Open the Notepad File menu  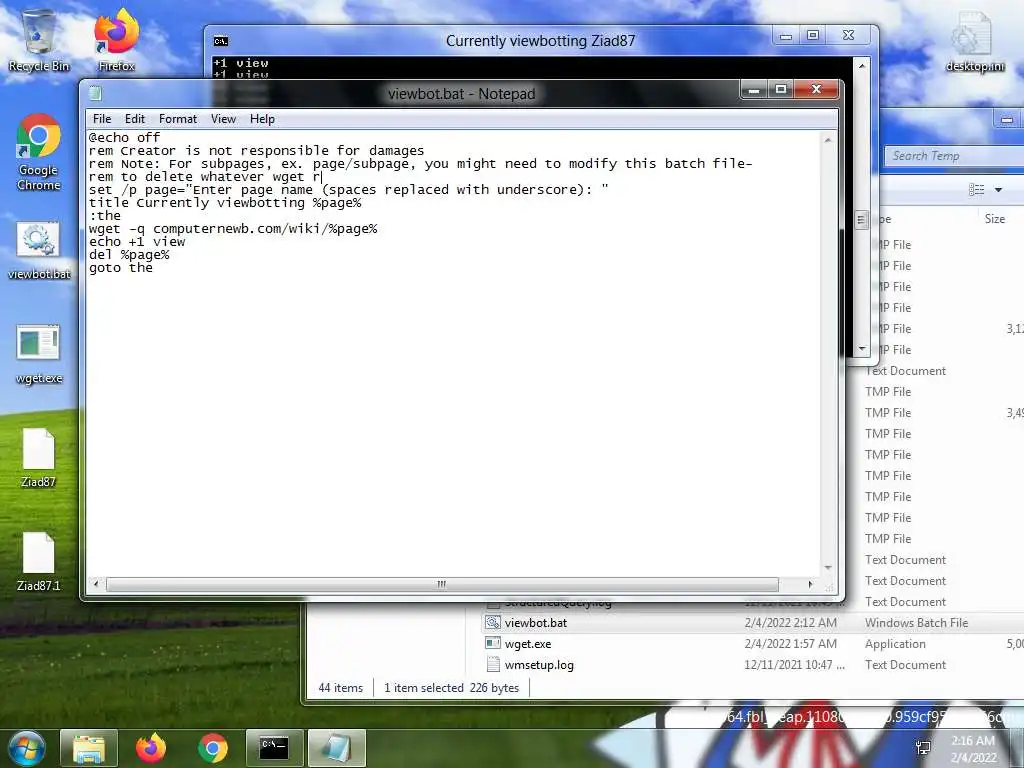(x=102, y=119)
